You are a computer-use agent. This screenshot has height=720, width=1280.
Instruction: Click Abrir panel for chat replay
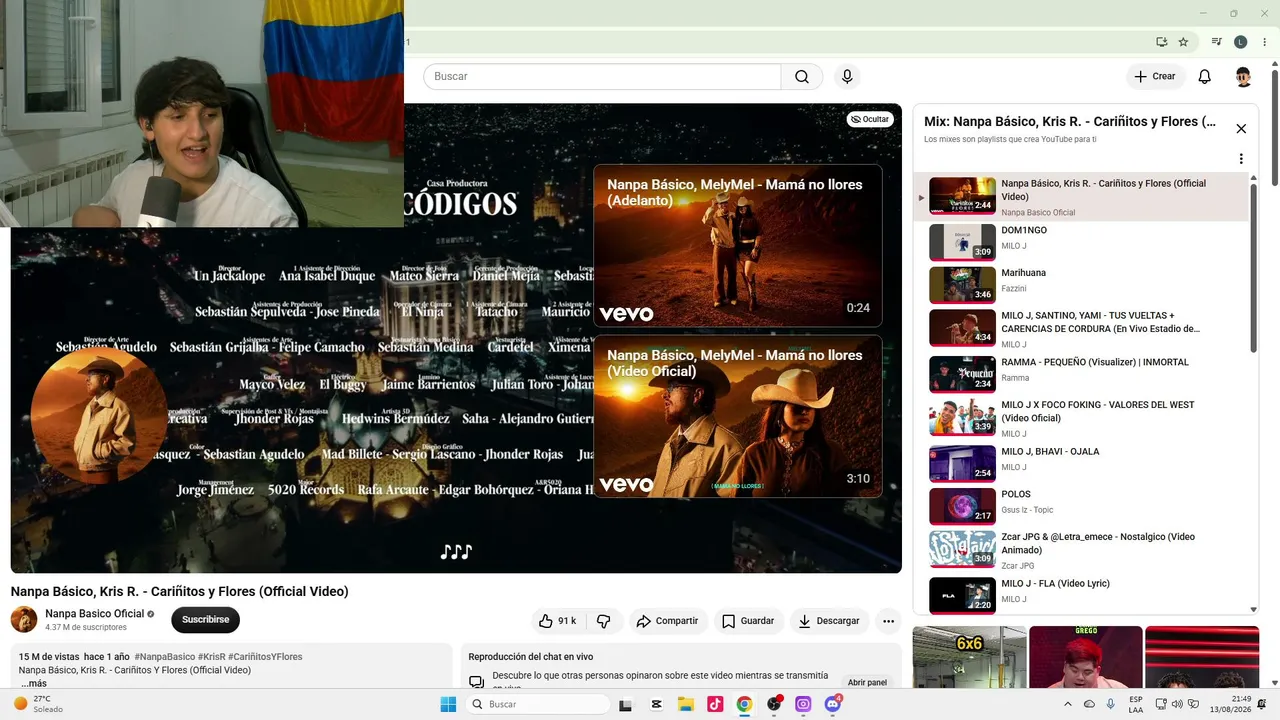(x=867, y=682)
